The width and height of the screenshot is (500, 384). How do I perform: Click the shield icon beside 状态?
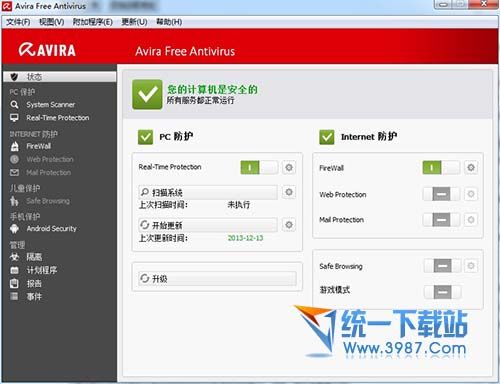(14, 77)
